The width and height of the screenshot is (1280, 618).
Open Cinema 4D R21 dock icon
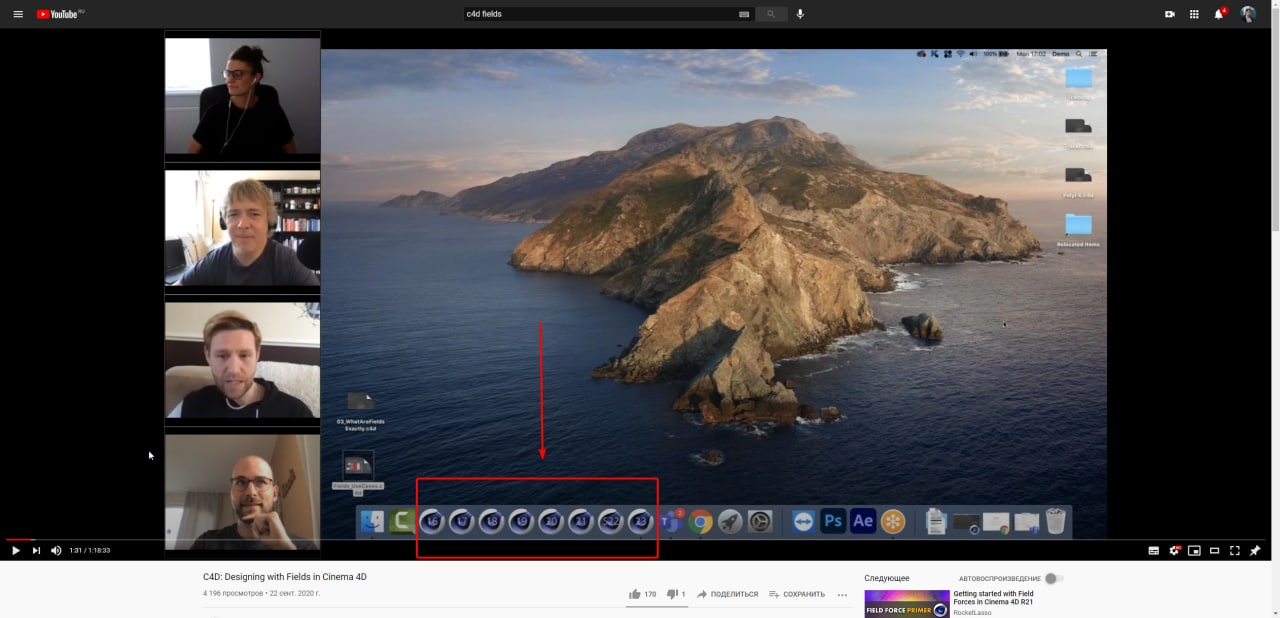click(x=581, y=521)
